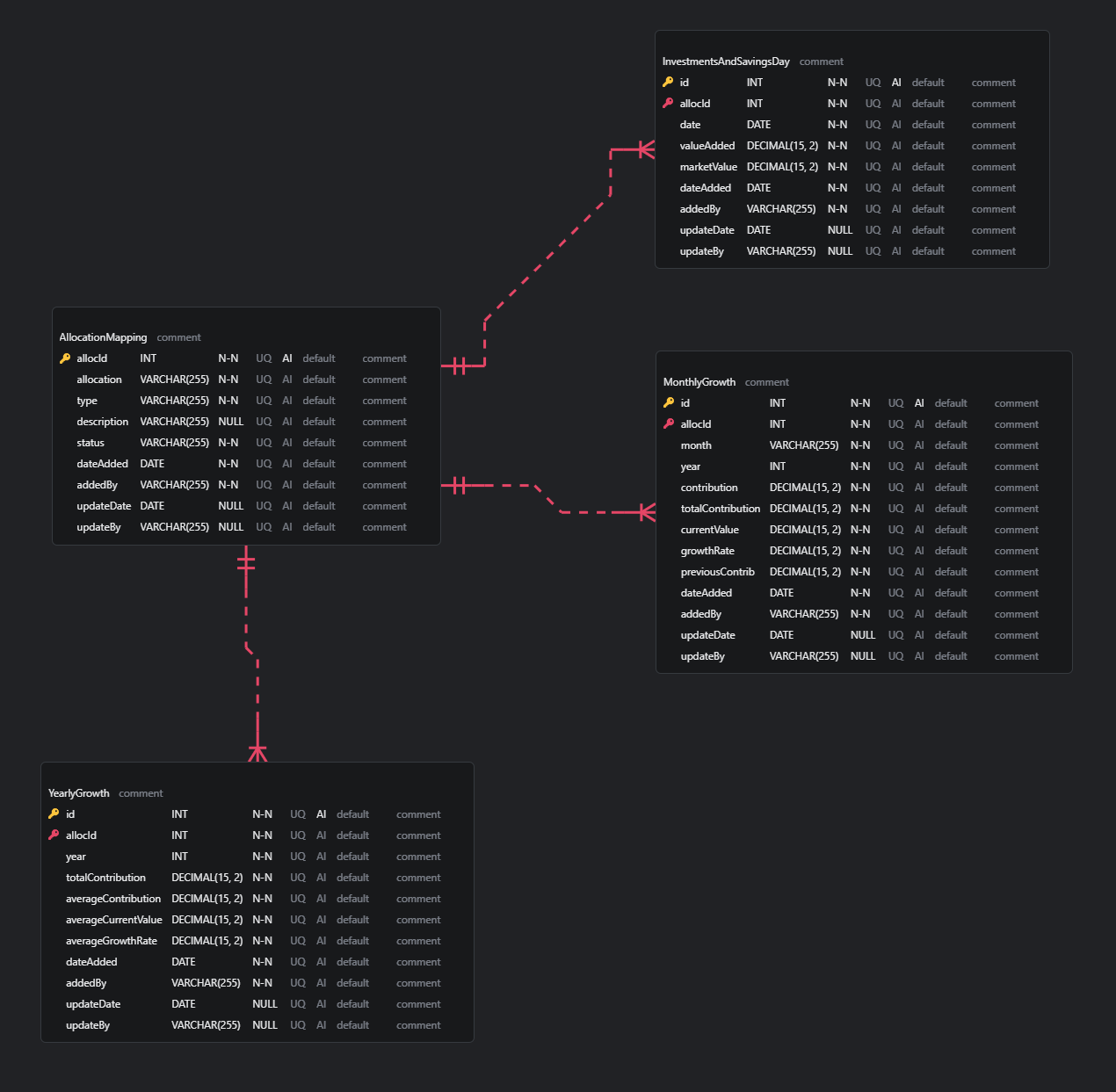Toggle N-N for YearlyGrowth year column
This screenshot has height=1092, width=1116.
pyautogui.click(x=262, y=857)
